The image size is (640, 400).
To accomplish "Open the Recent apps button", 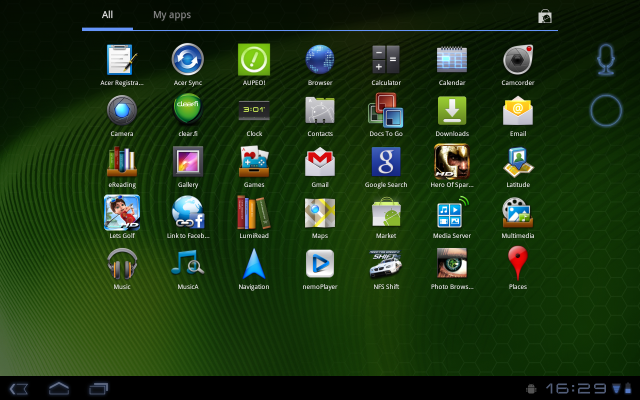I will pos(98,388).
